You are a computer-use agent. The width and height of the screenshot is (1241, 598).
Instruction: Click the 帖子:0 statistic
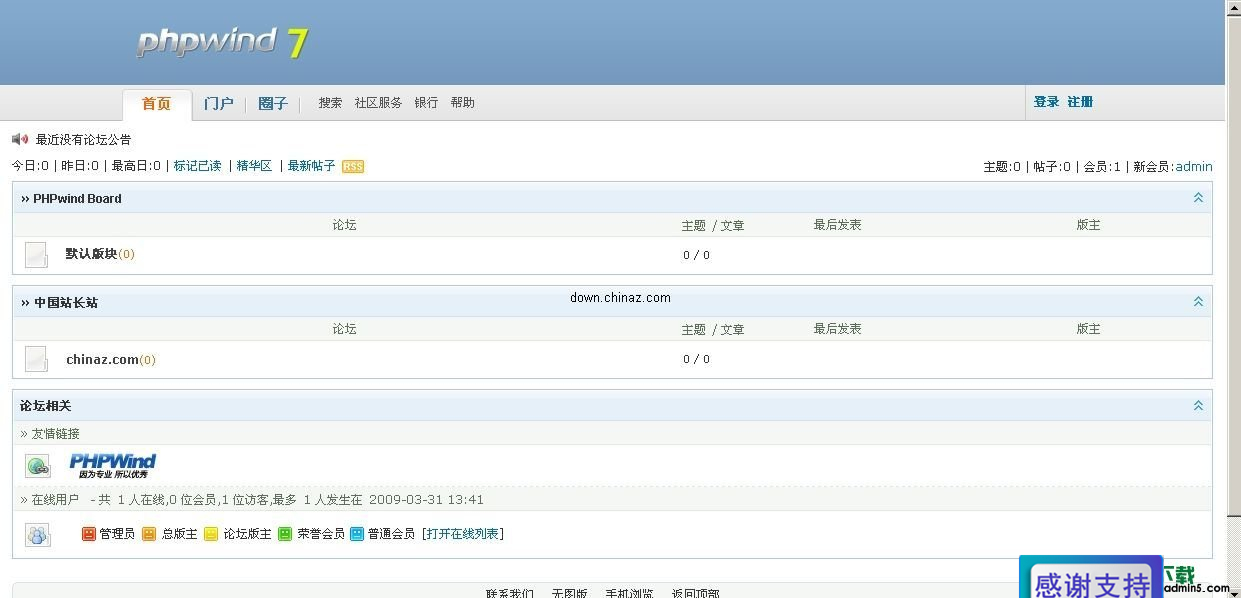[1052, 167]
